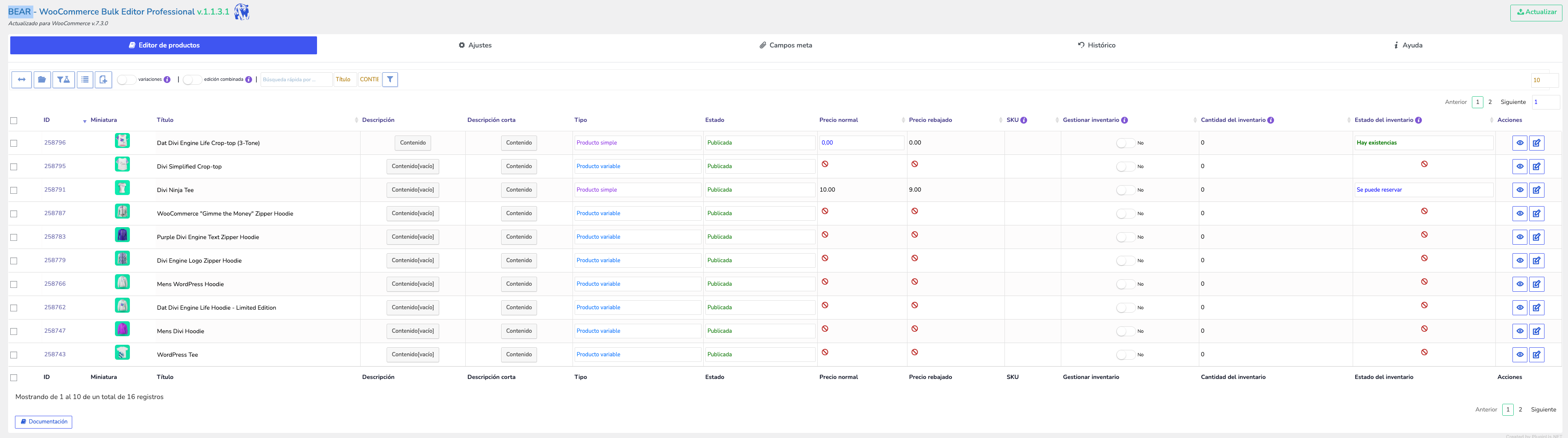Screen dimensions: 1568x438
Task: Open the Título search field selector
Action: 345,79
